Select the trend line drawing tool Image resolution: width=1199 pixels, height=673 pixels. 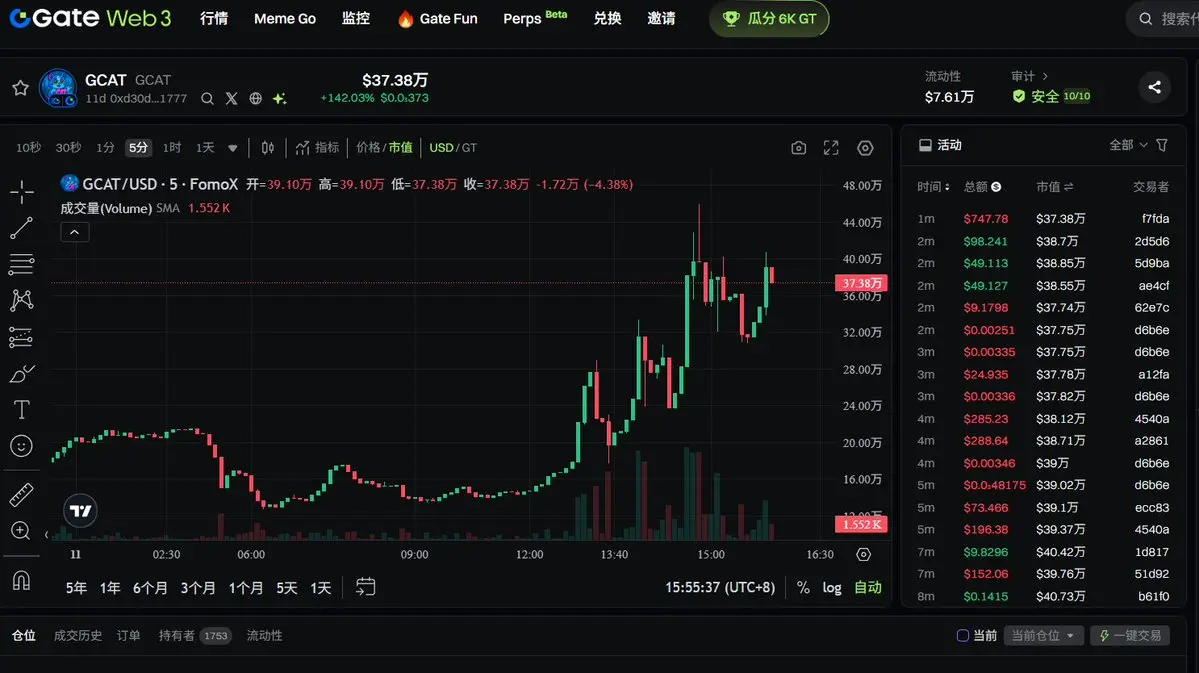point(21,228)
